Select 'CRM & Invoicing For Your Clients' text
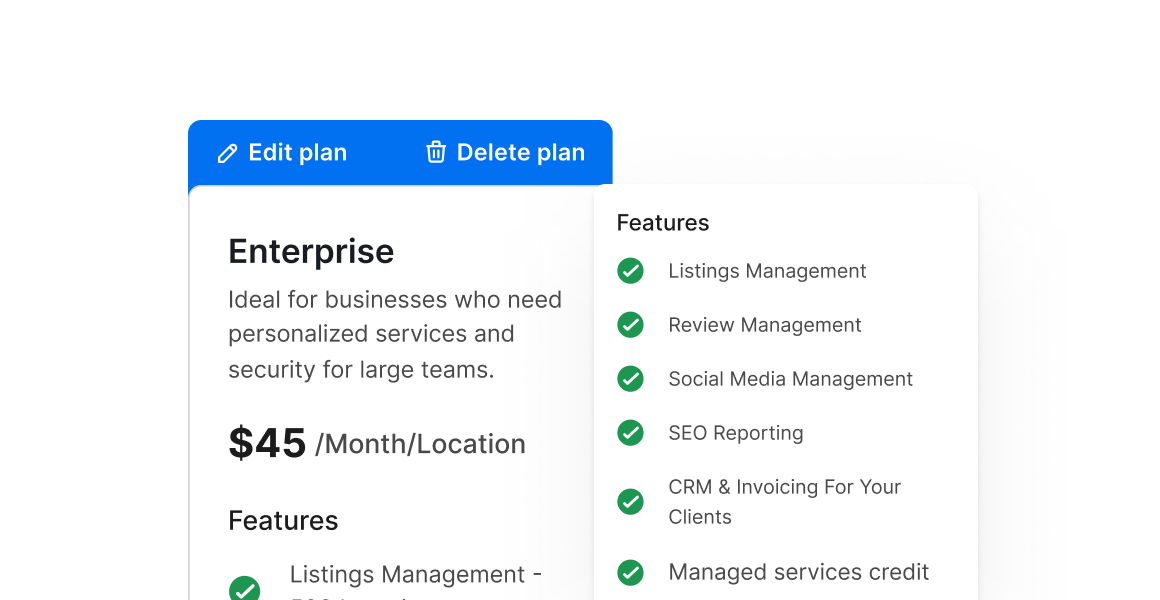The width and height of the screenshot is (1160, 600). pyautogui.click(x=785, y=502)
